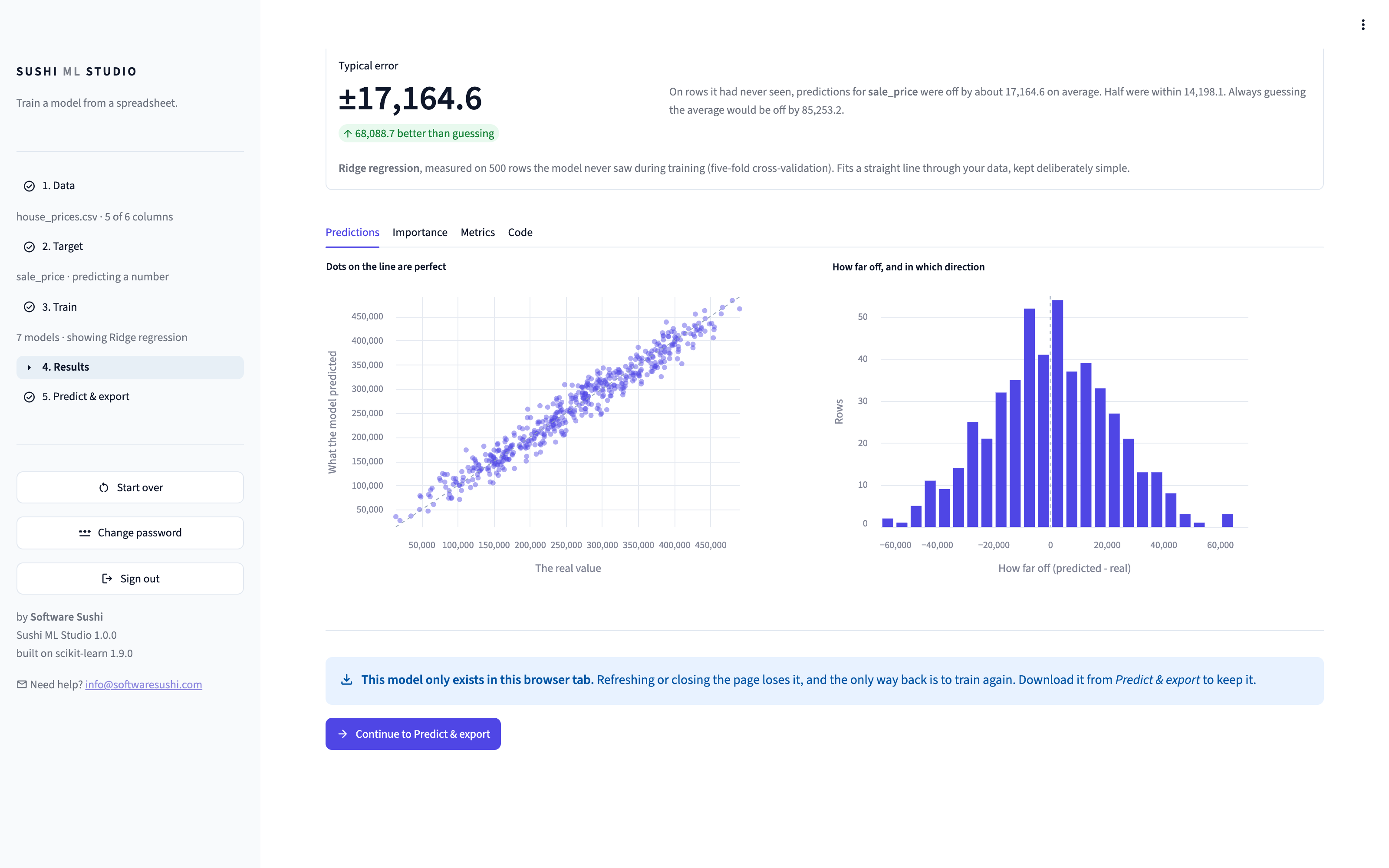Click the histogram title How far off, and in which direction
The image size is (1389, 868).
pos(908,267)
